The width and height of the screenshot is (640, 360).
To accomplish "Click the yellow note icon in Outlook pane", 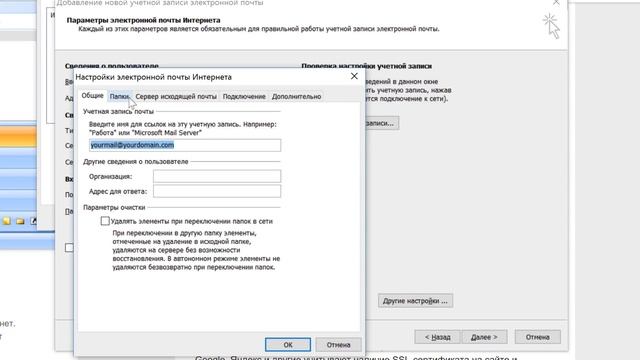I will point(7,221).
